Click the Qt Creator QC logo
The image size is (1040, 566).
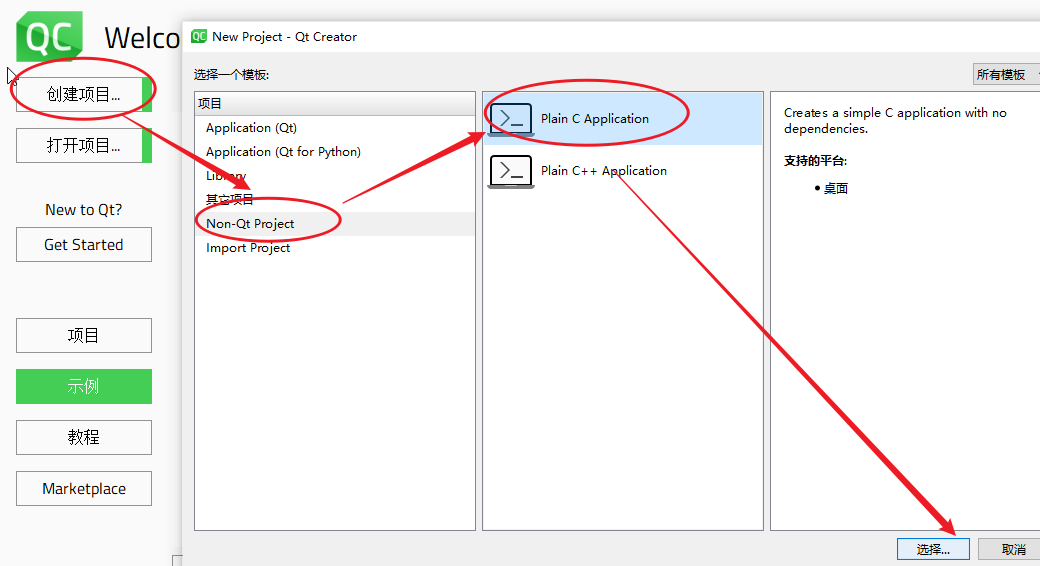point(50,36)
